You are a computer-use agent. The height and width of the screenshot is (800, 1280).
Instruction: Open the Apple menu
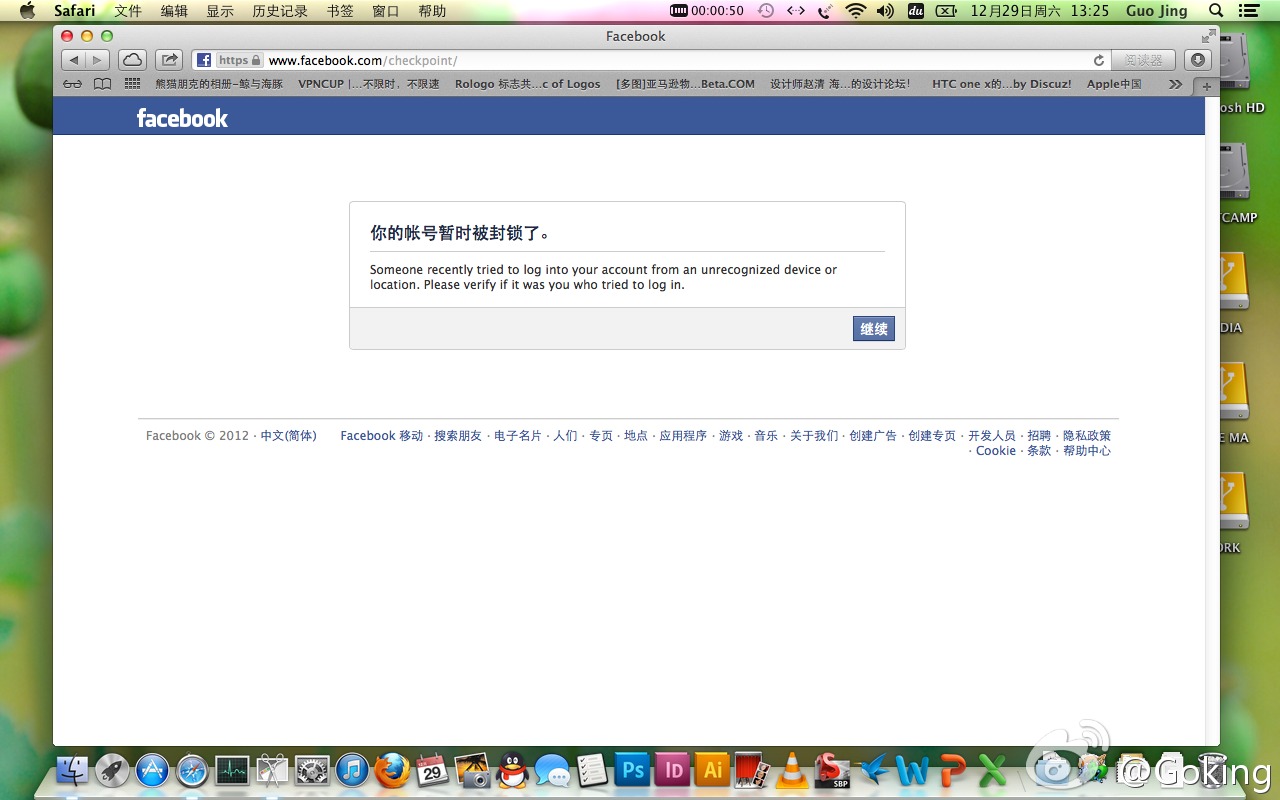pos(27,11)
